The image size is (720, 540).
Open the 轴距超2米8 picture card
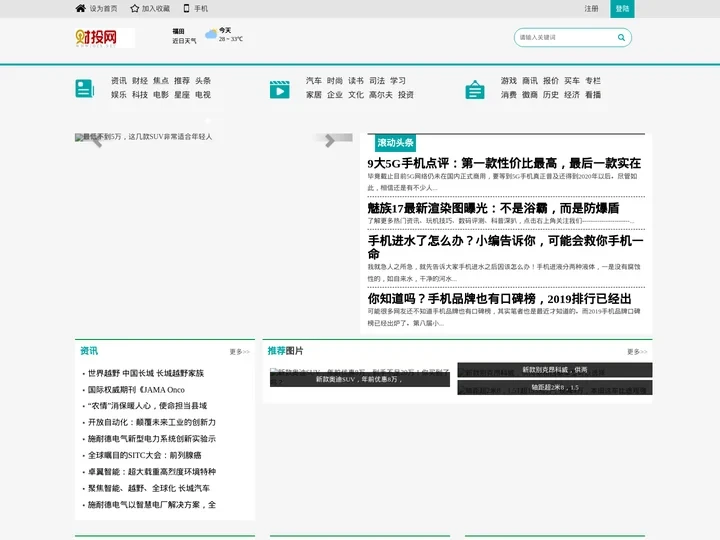coord(555,388)
